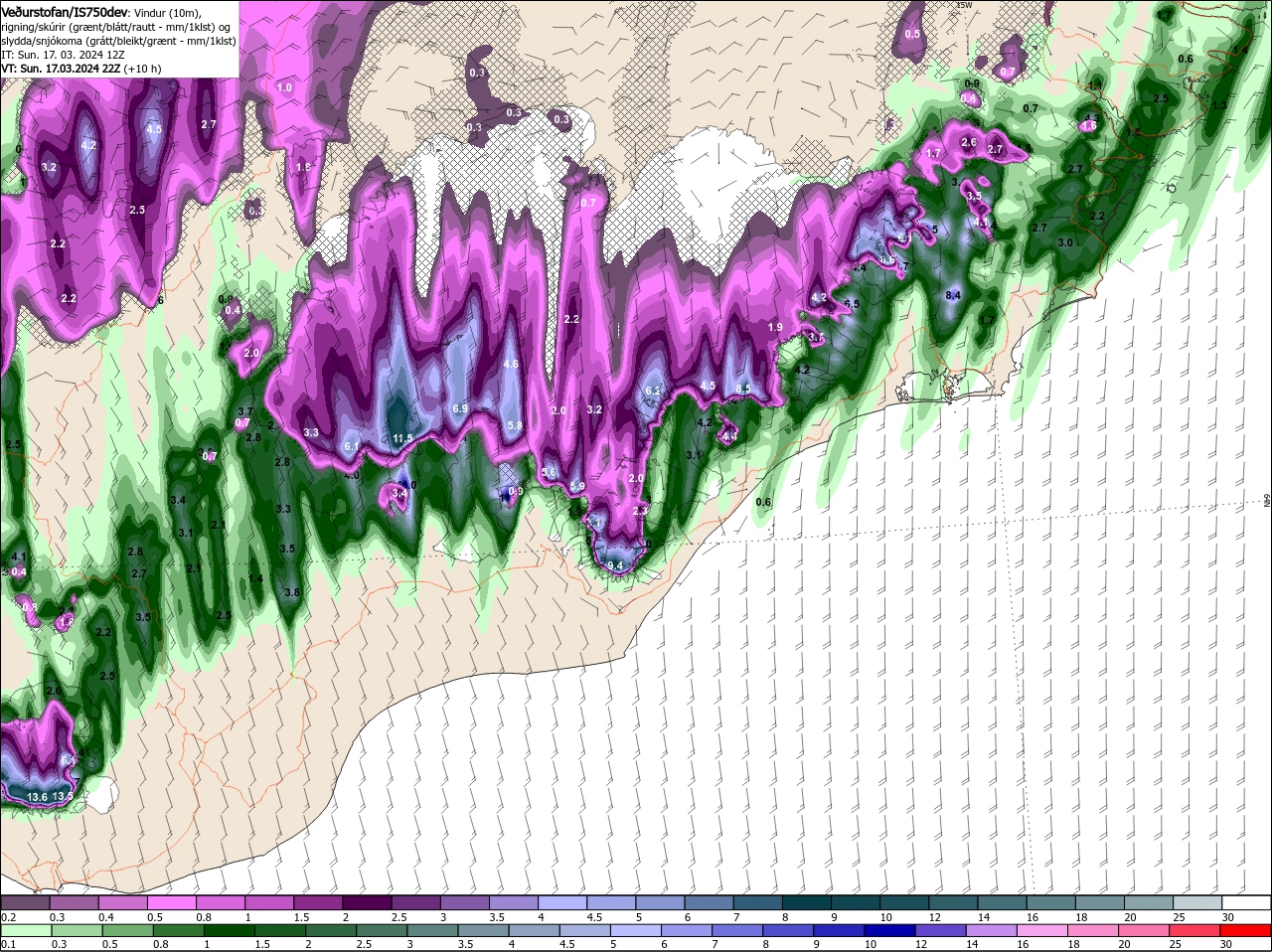The height and width of the screenshot is (952, 1272).
Task: Click the 3.7 value on the map
Action: click(x=246, y=411)
